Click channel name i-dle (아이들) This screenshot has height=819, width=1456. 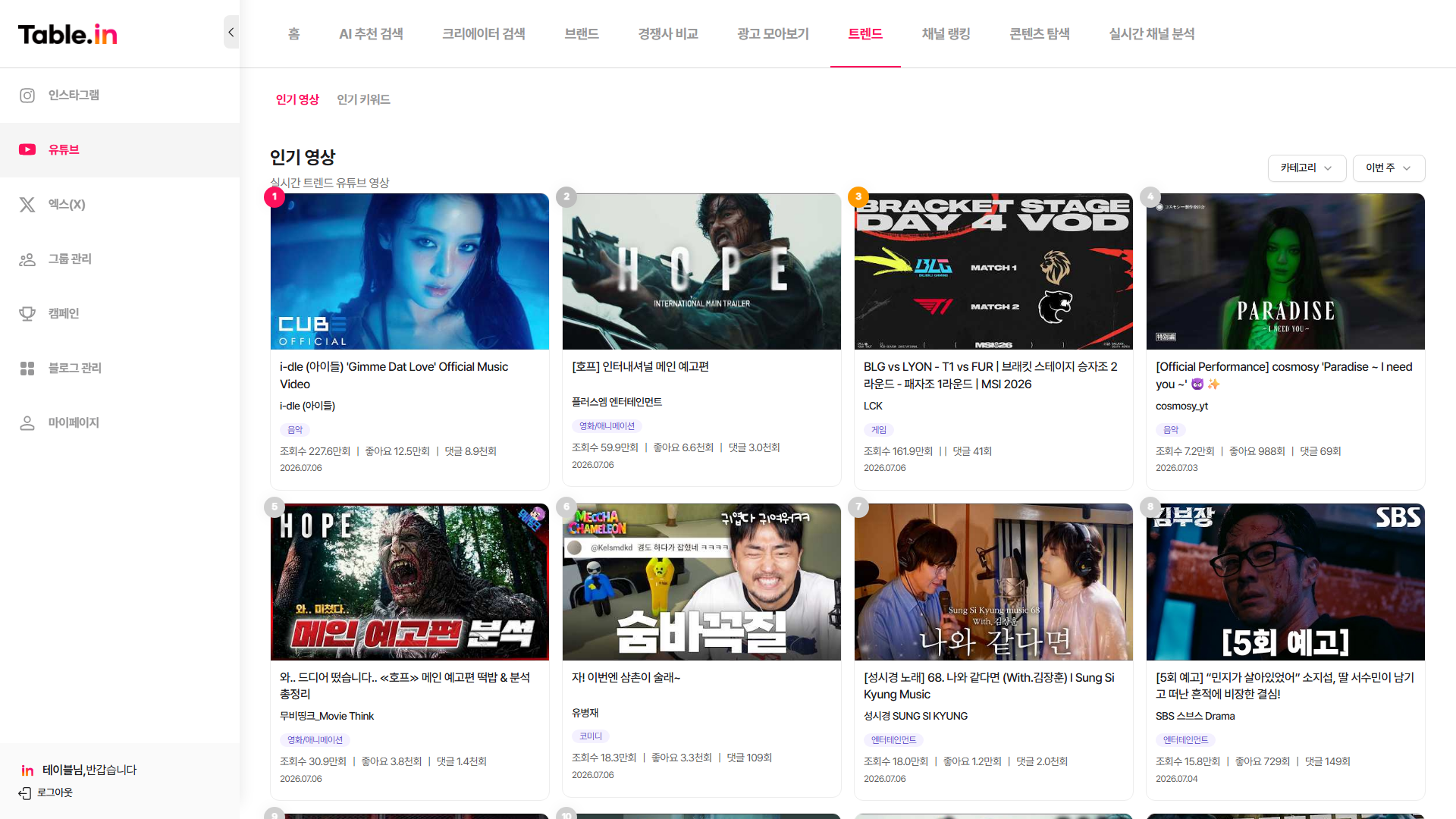(307, 406)
